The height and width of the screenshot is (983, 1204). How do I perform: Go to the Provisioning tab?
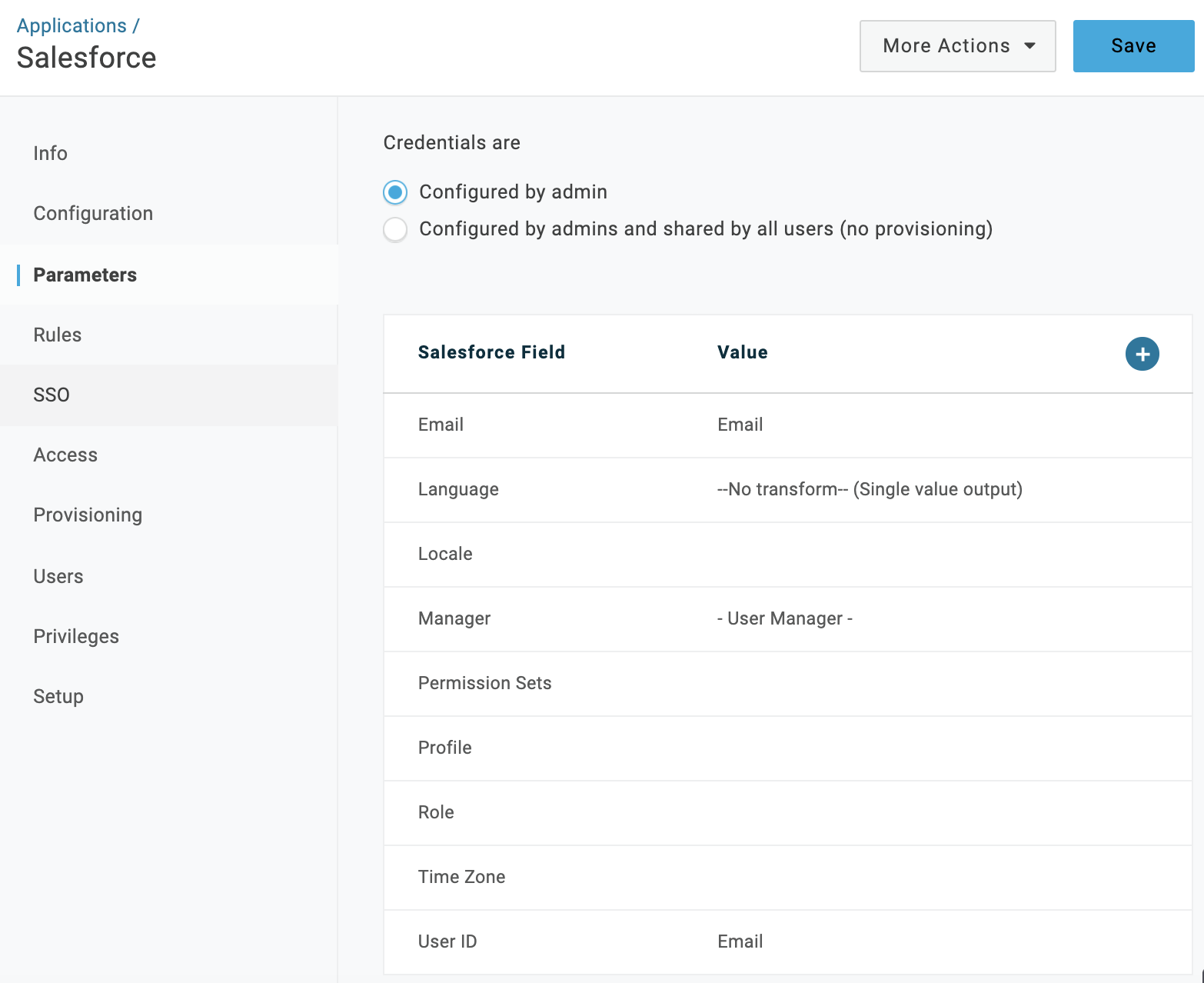[168, 515]
